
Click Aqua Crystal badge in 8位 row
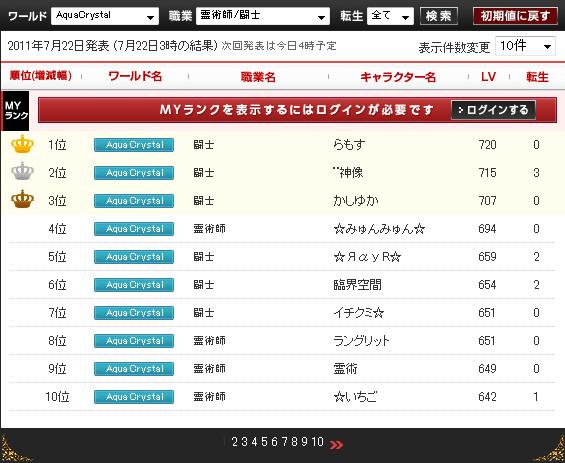134,341
